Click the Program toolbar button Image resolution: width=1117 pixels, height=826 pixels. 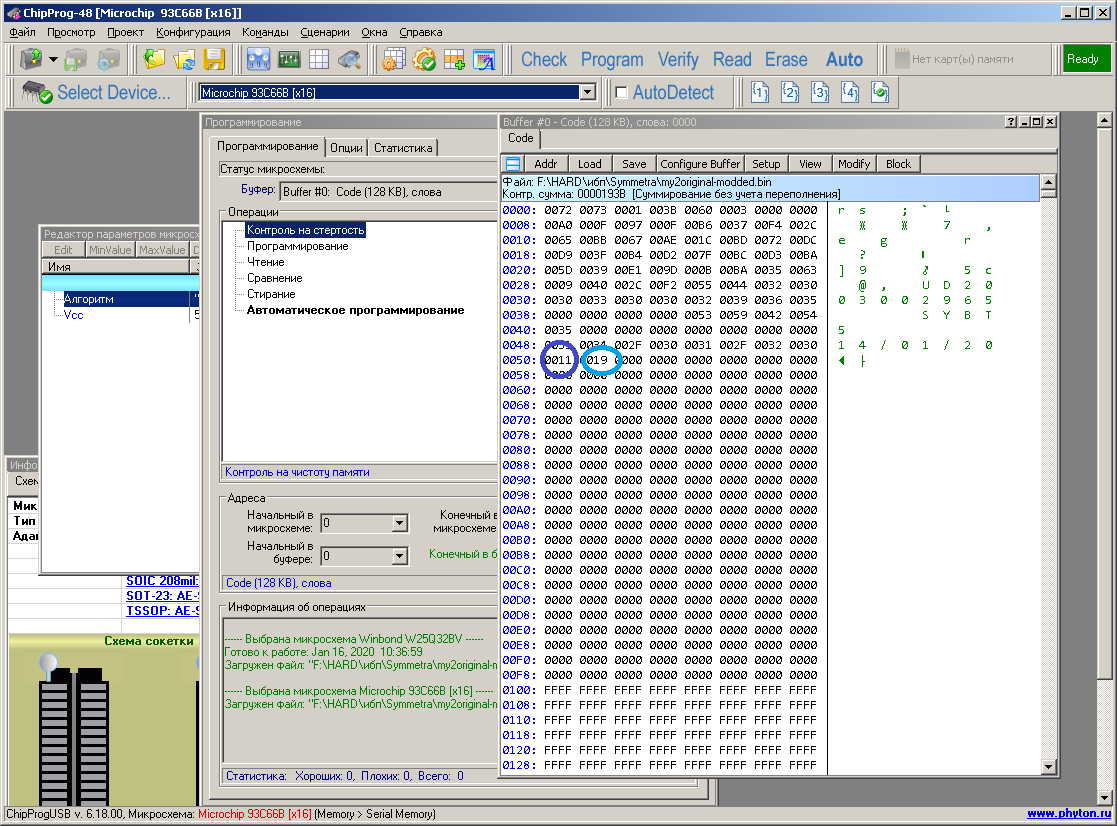click(x=612, y=59)
